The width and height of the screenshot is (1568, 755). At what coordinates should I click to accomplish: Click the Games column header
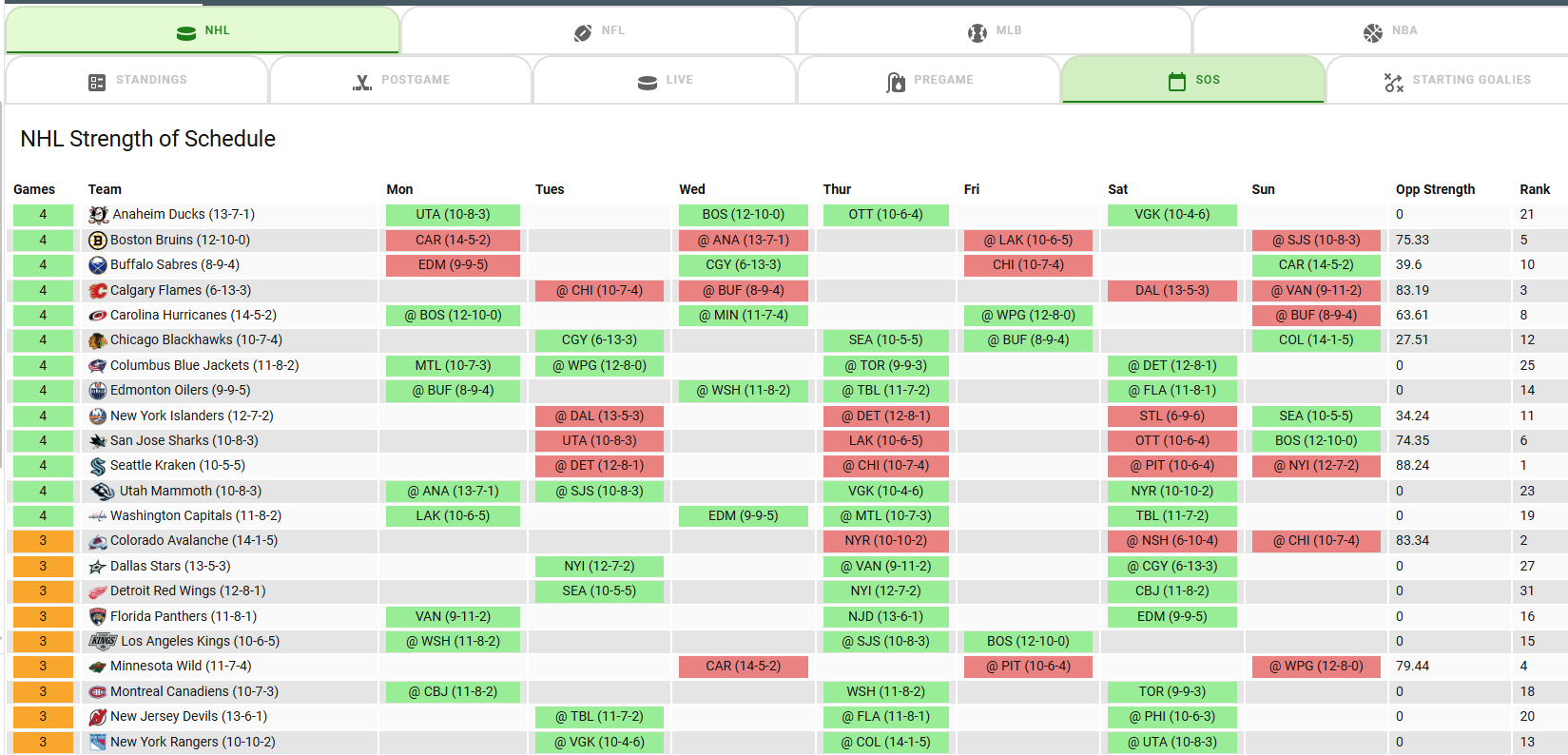point(34,189)
